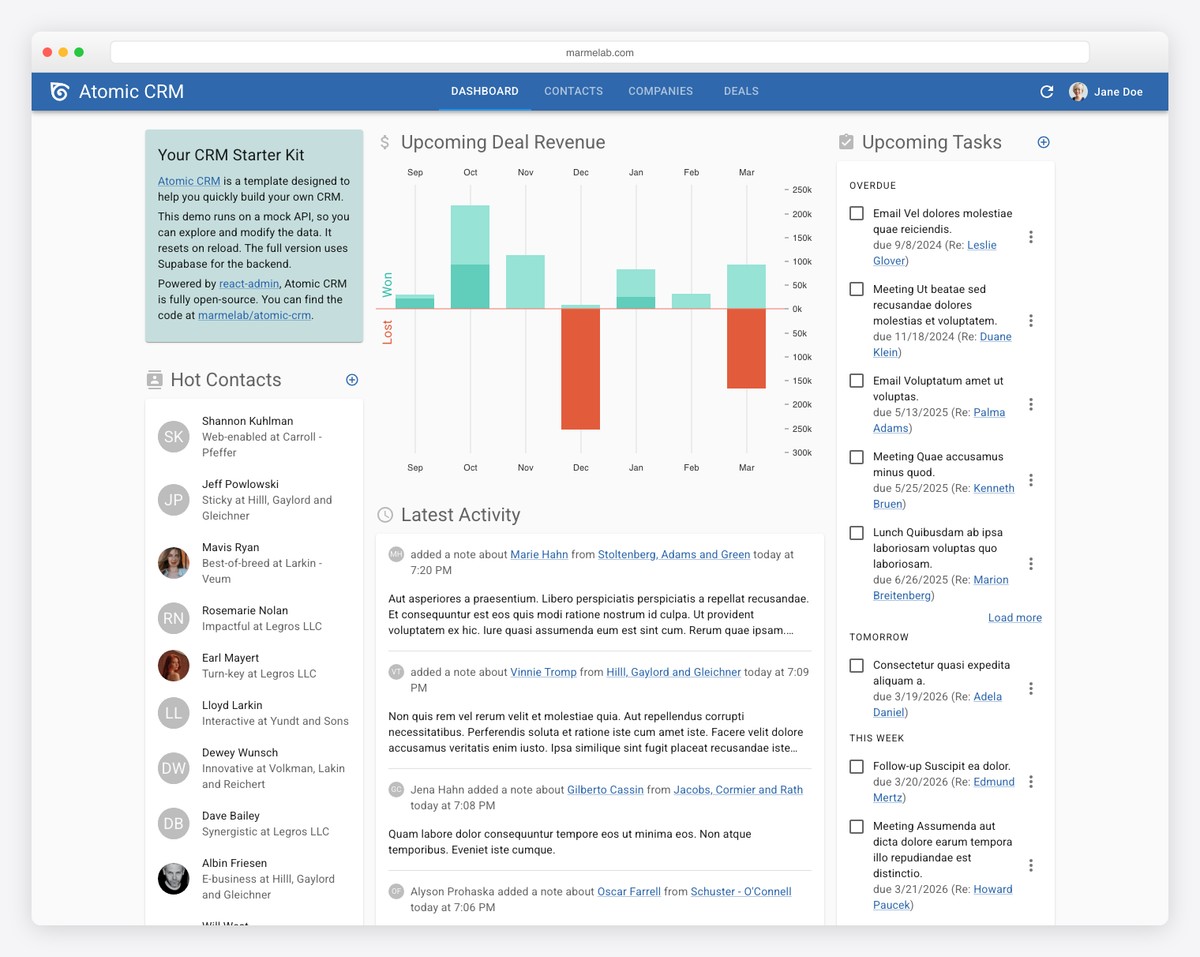Open the kebab menu on the first overdue task
This screenshot has width=1200, height=957.
click(x=1031, y=237)
